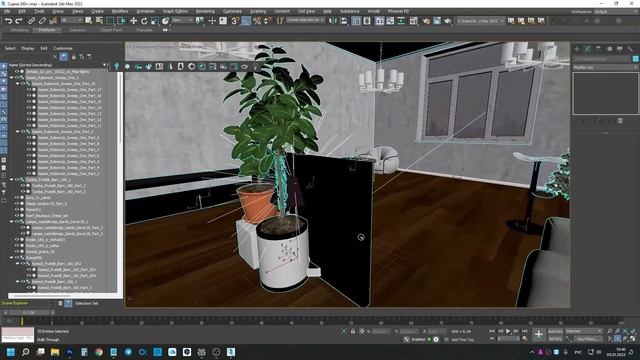Image resolution: width=640 pixels, height=360 pixels.
Task: Click the Zoom Extents viewport control
Action: 625,331
